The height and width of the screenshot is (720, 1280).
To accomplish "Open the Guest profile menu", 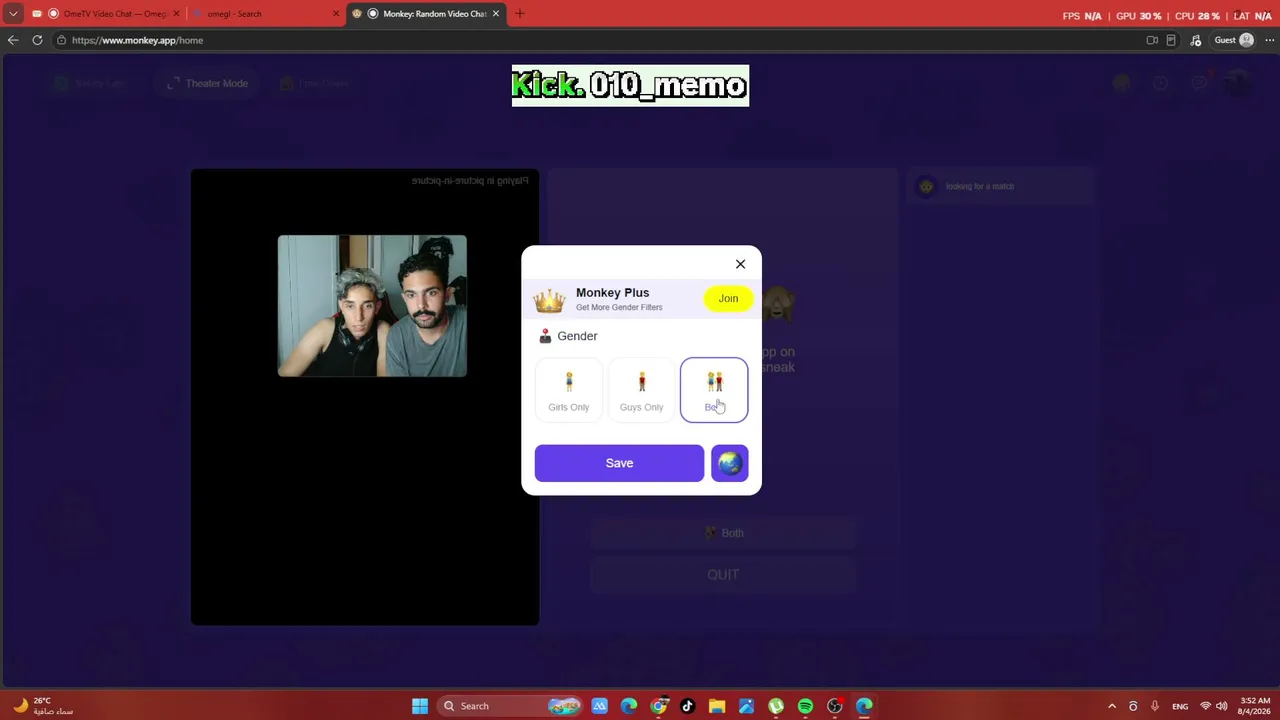I will click(1234, 40).
